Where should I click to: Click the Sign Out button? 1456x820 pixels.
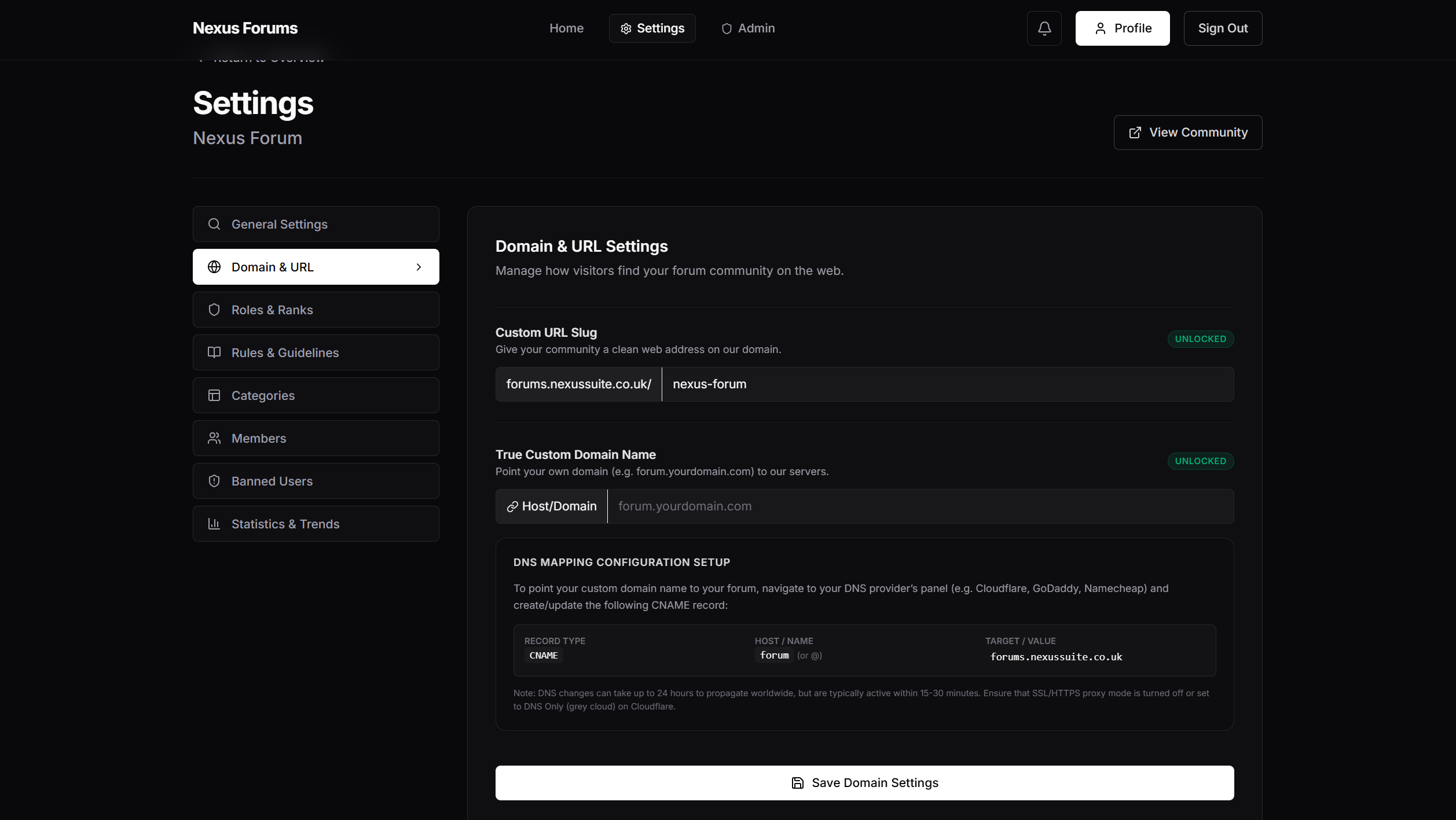(1223, 28)
